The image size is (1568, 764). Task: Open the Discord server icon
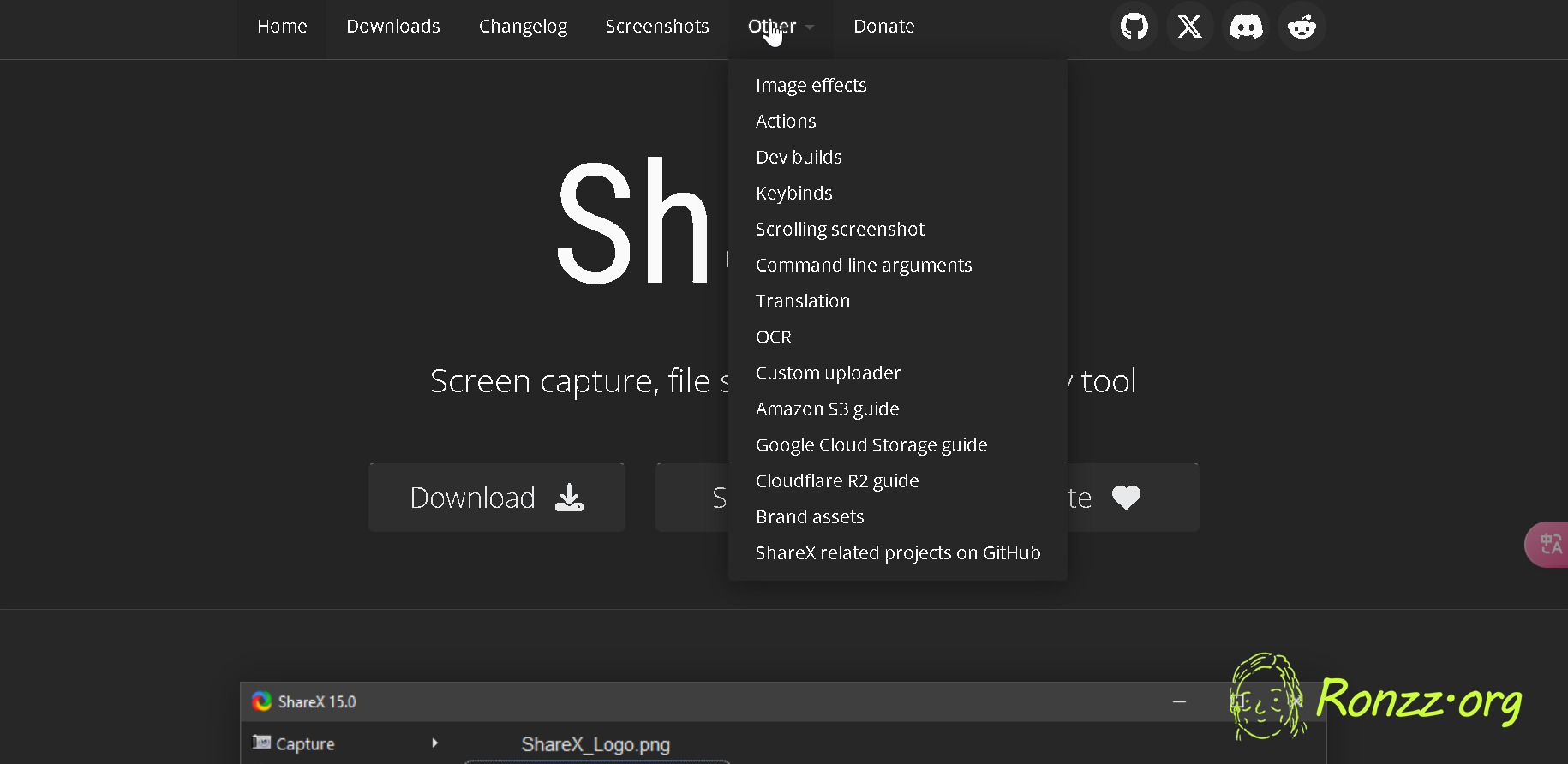1246,27
